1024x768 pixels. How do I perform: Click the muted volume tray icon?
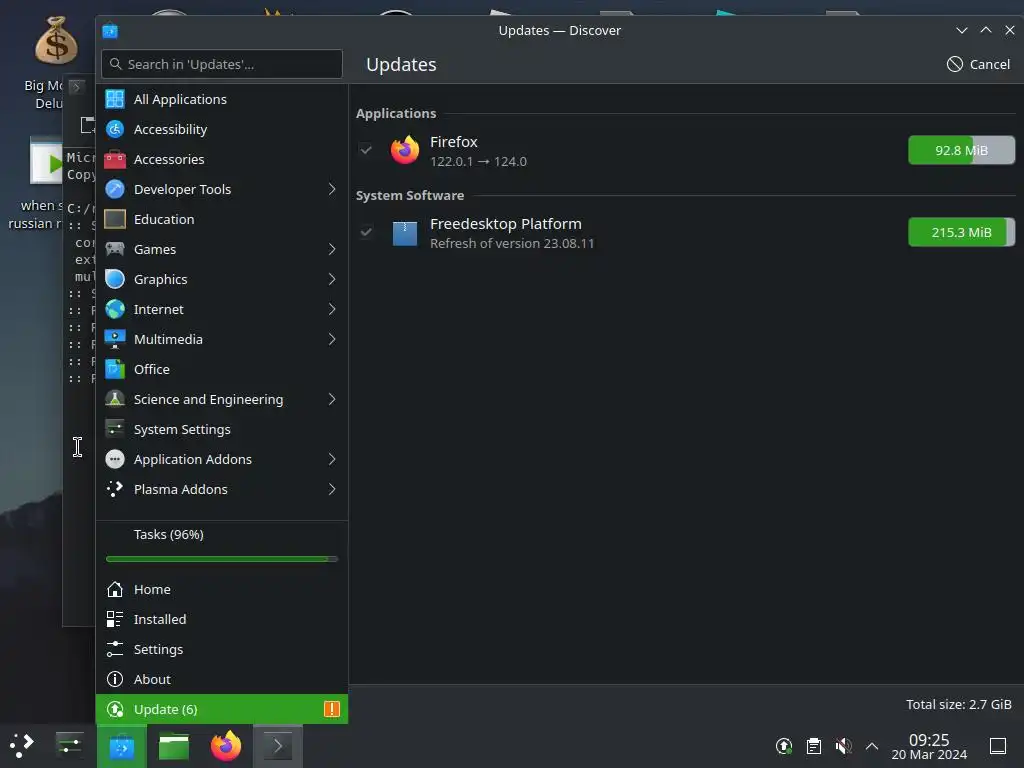click(x=843, y=746)
